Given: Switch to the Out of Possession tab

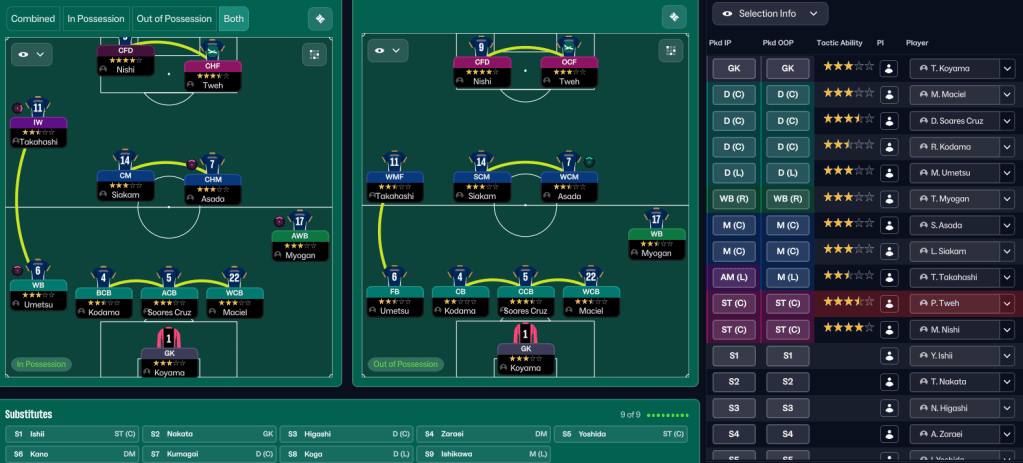Looking at the screenshot, I should (174, 18).
